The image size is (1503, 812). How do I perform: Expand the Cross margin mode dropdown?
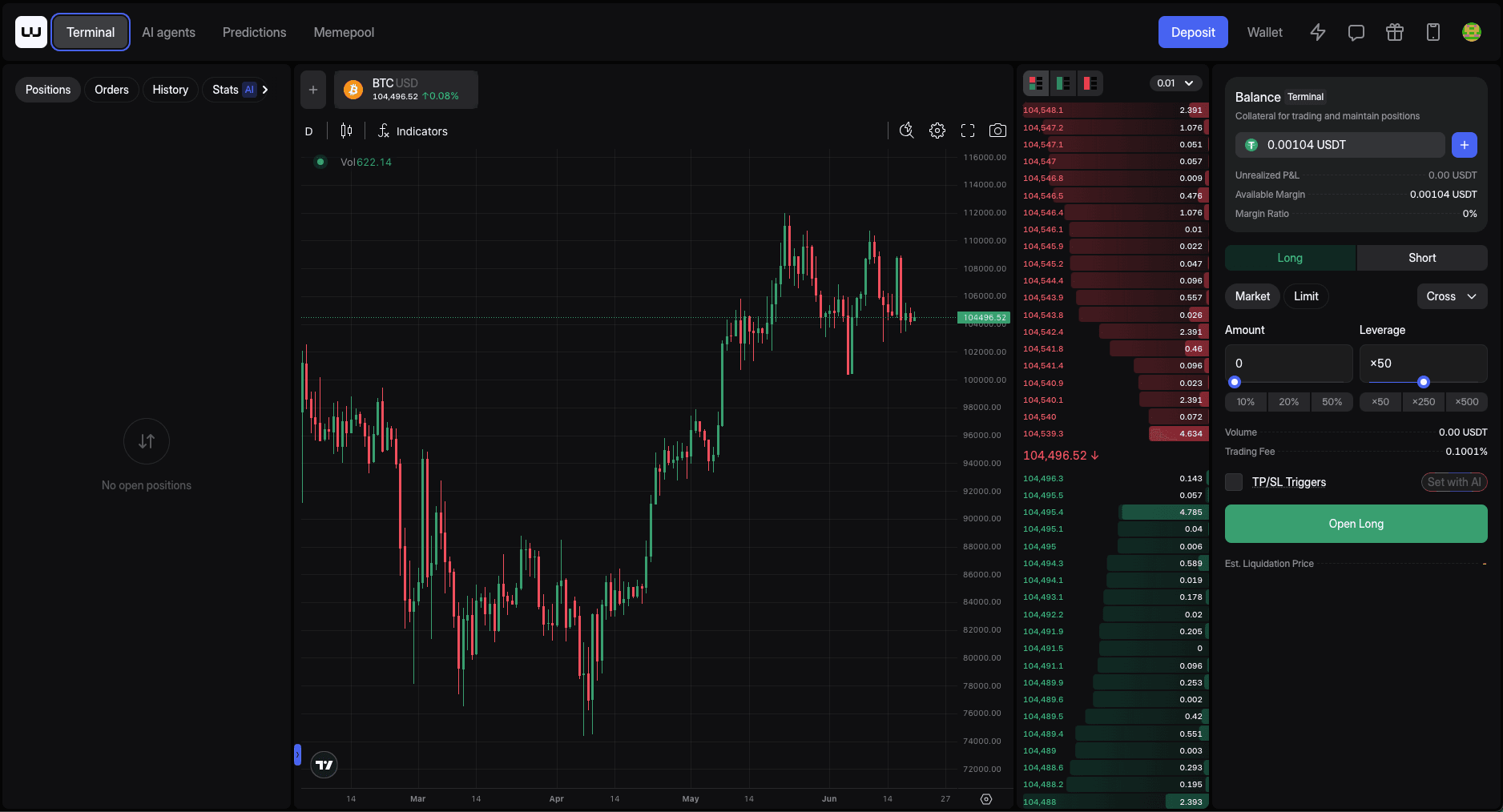1451,296
